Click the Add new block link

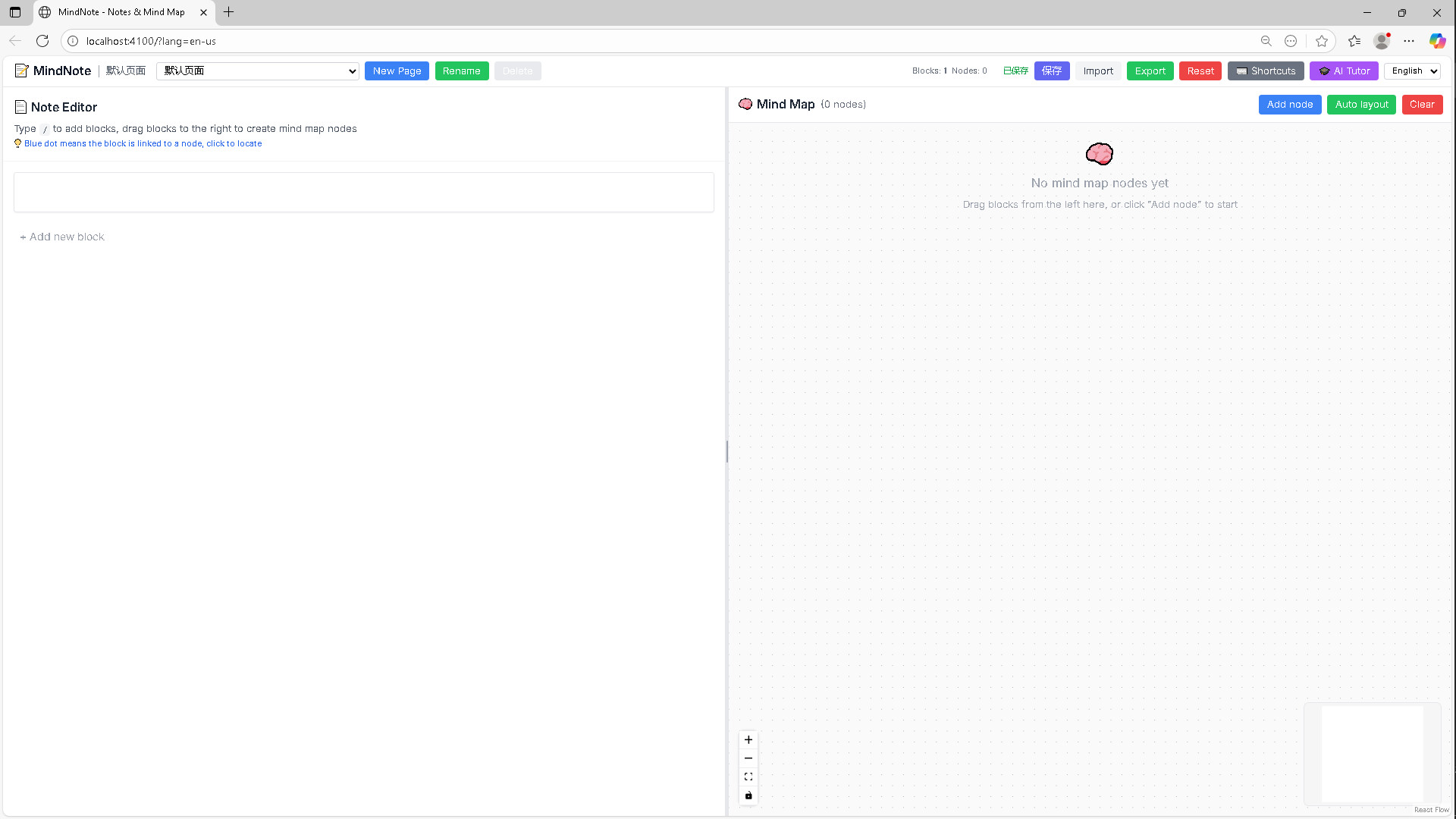tap(61, 237)
